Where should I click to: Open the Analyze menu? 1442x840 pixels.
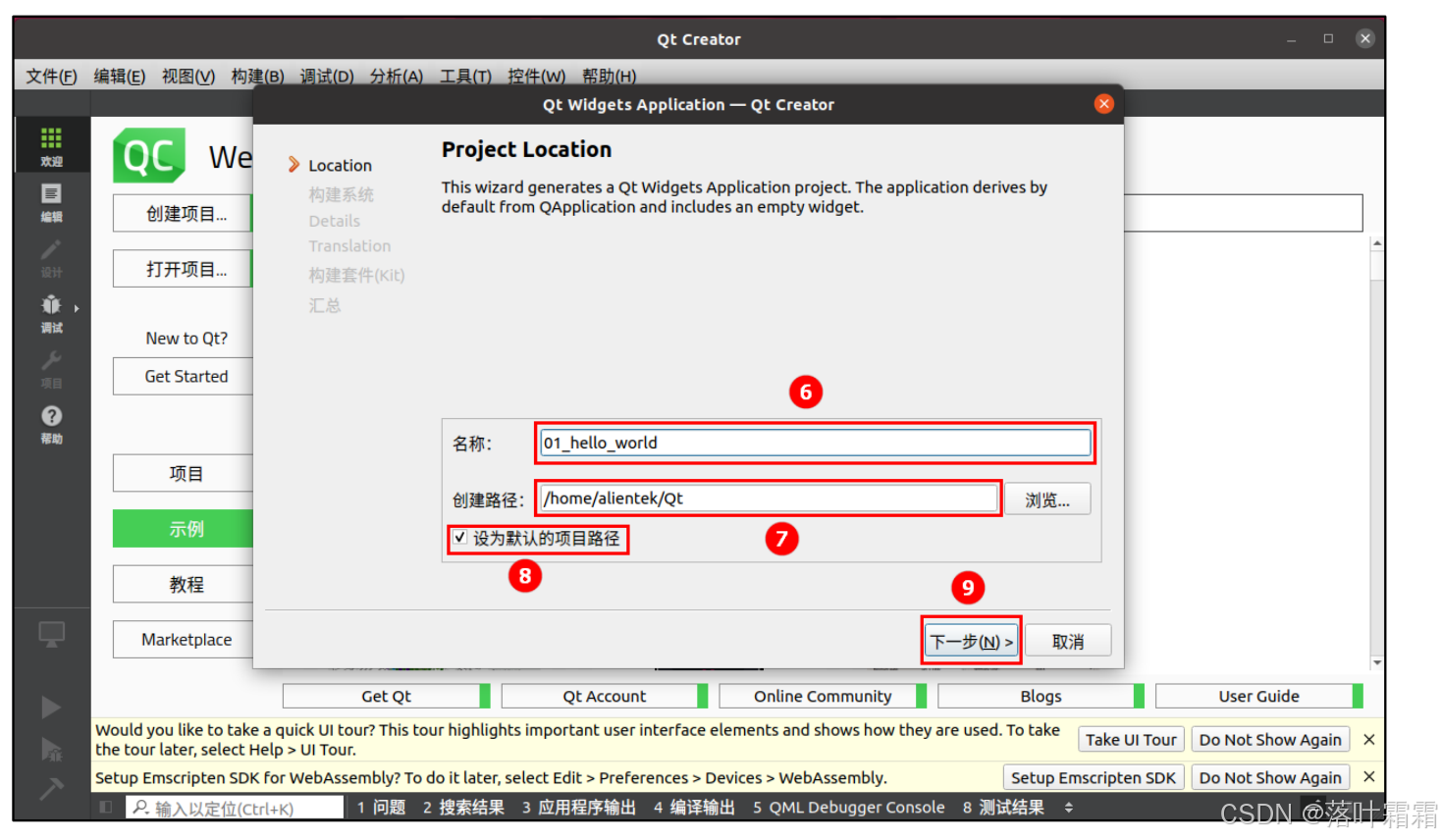397,76
